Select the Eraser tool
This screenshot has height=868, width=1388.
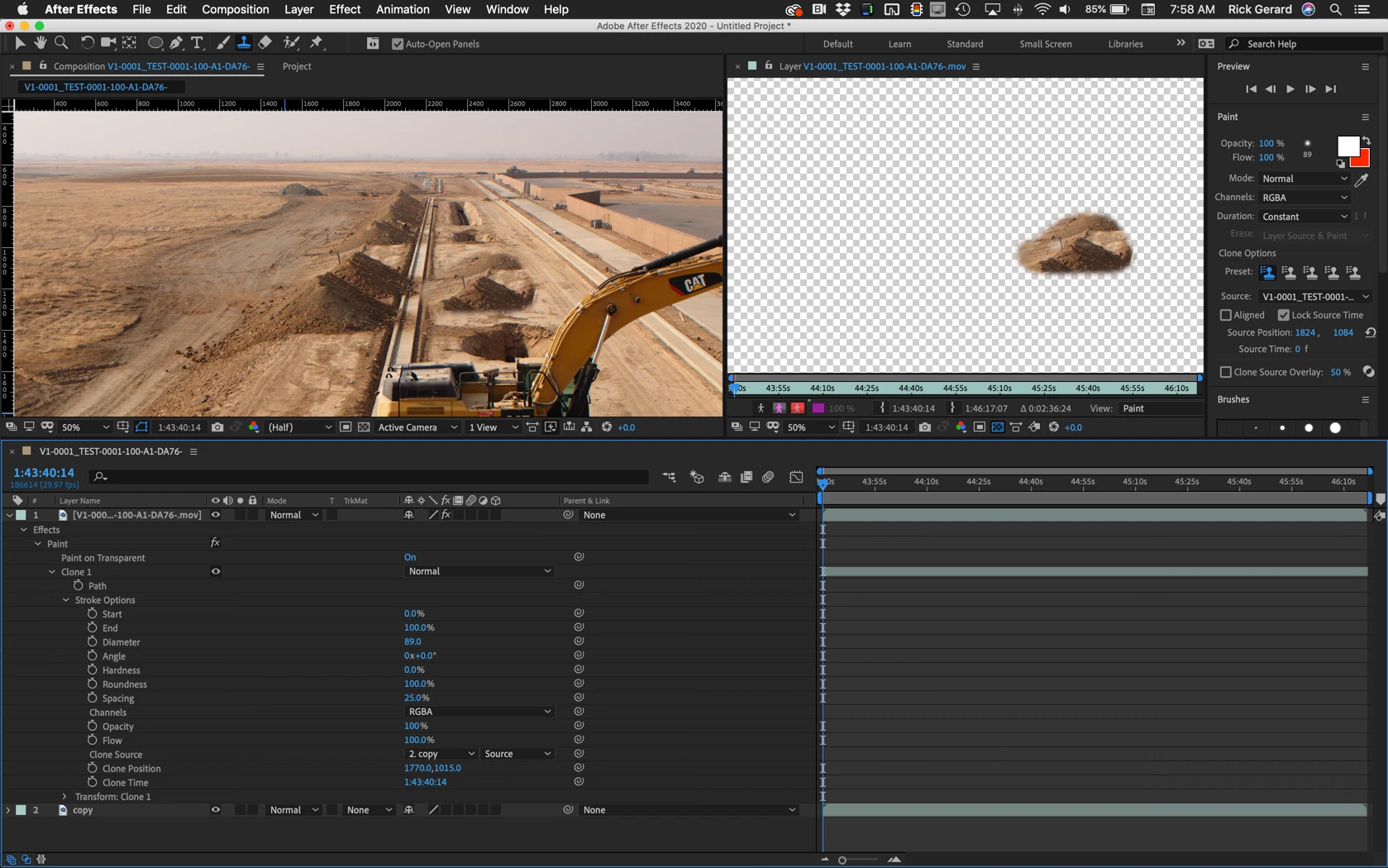(265, 43)
